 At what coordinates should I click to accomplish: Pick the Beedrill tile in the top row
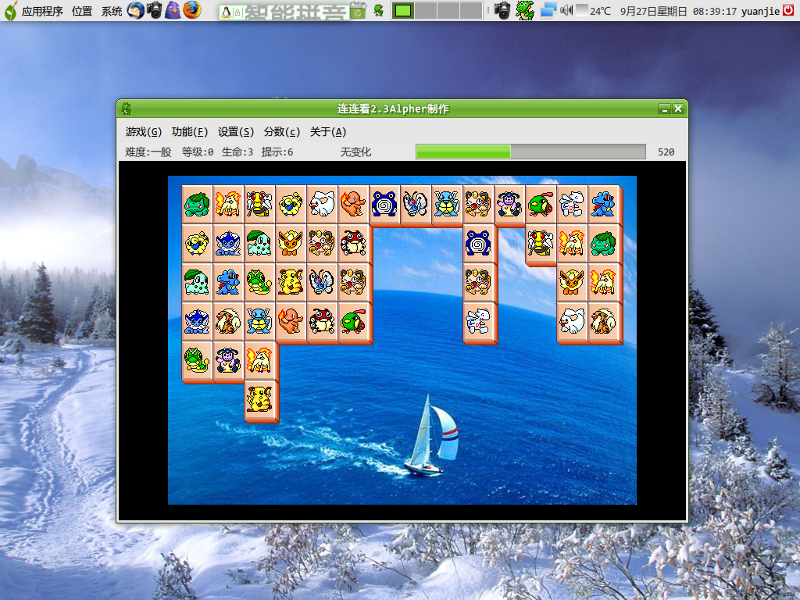[x=259, y=204]
